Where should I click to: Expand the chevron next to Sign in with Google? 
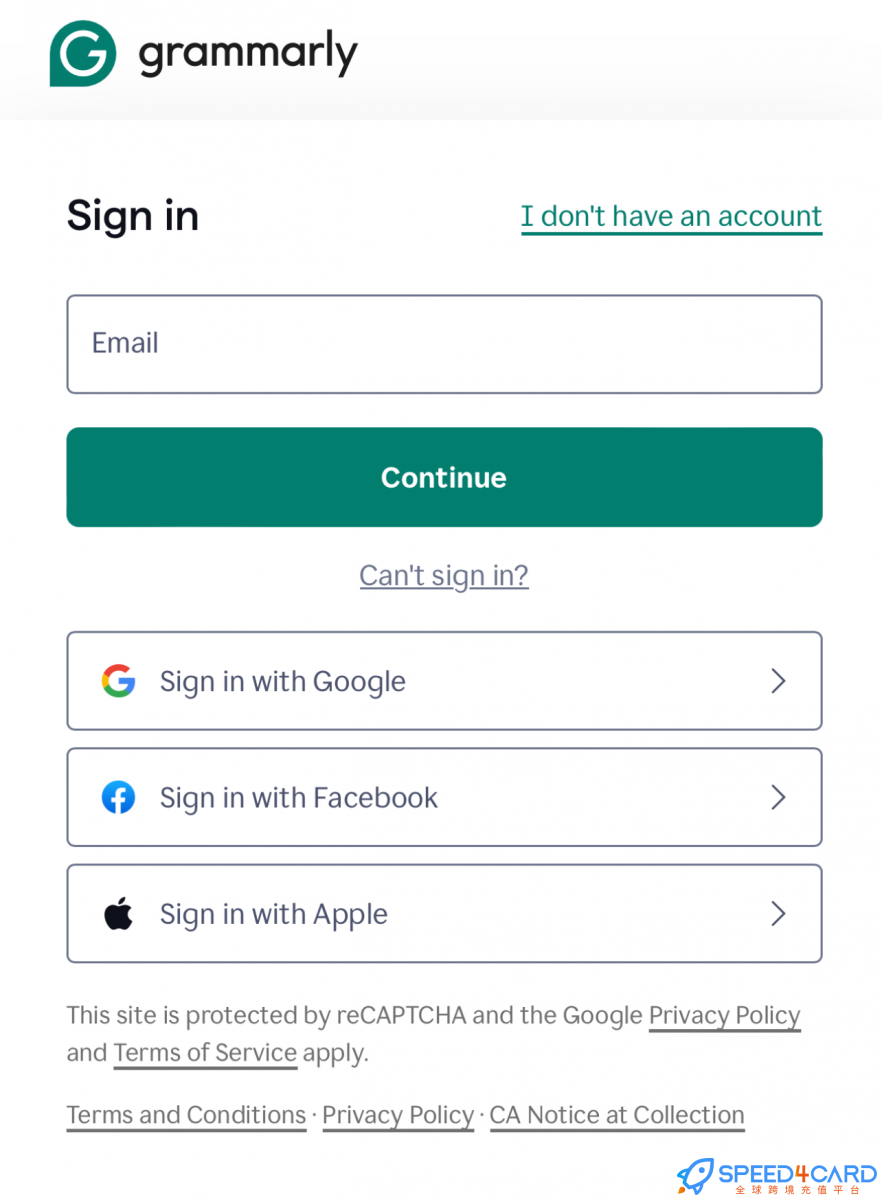pos(778,681)
